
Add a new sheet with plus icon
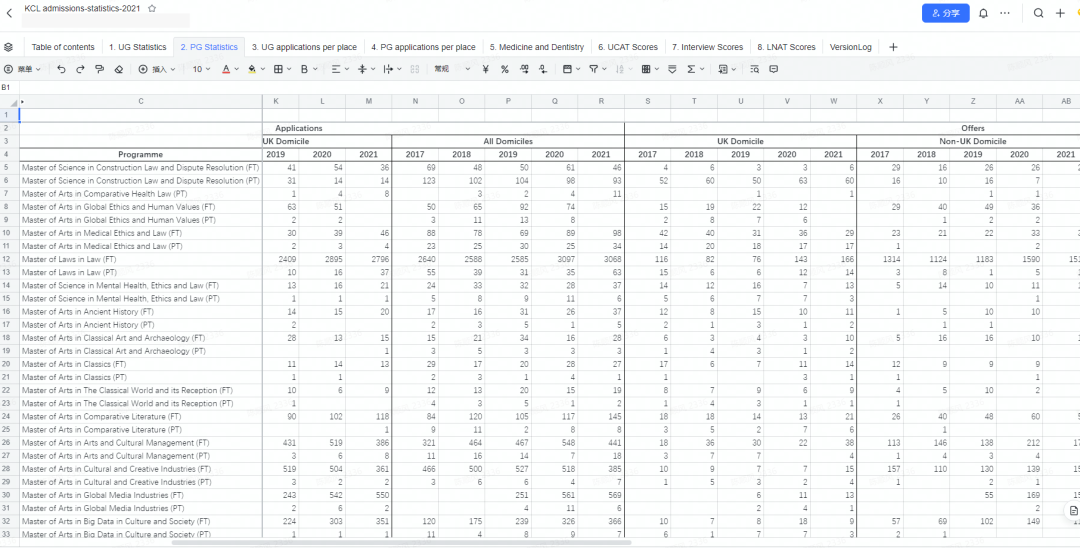tap(893, 47)
